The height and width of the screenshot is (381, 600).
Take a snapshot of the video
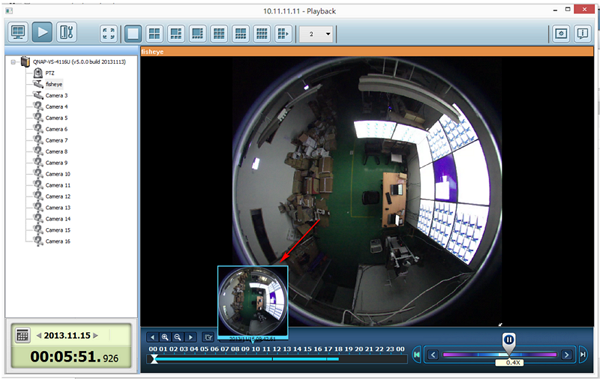coord(561,34)
